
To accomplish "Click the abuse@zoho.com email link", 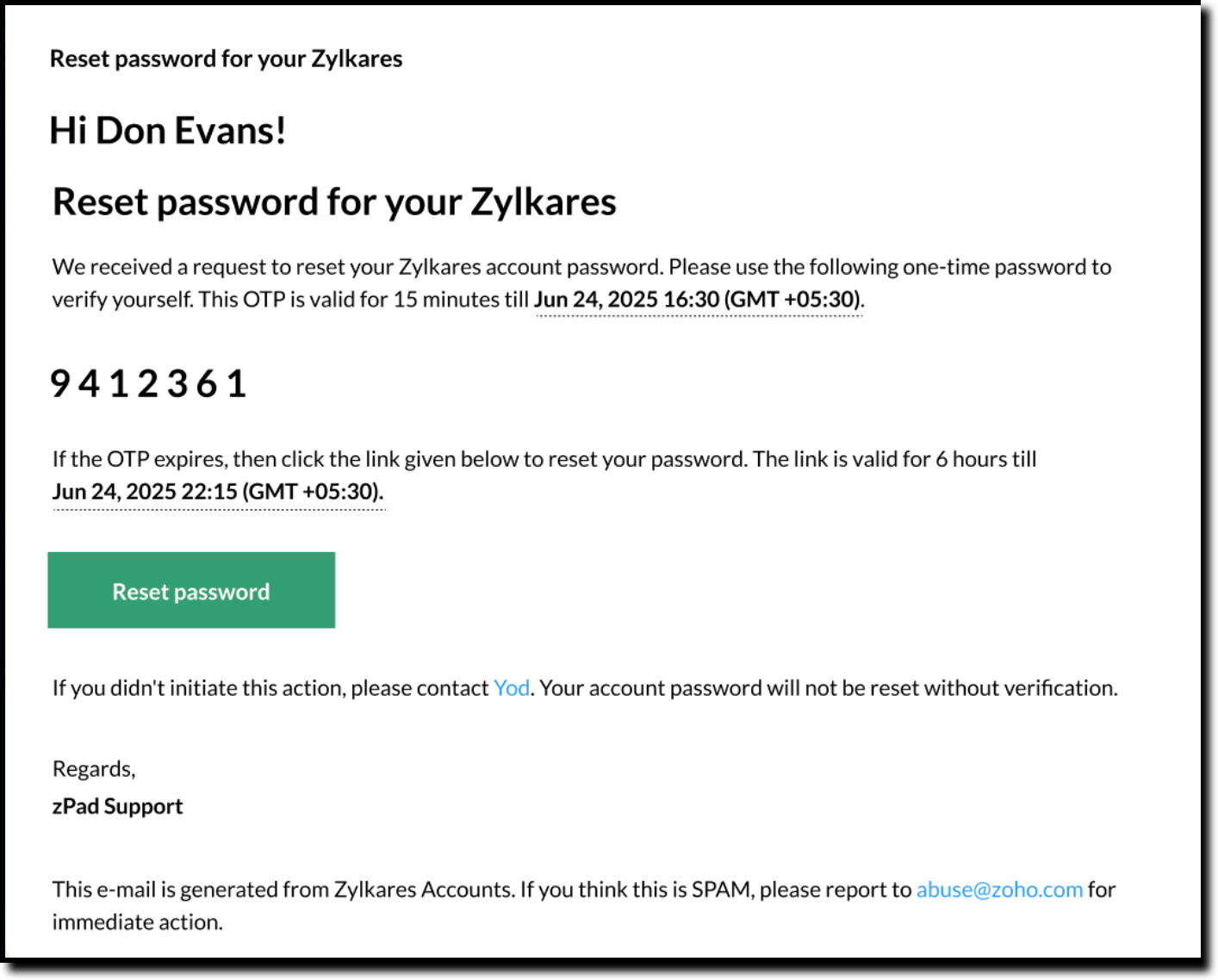I will coord(998,890).
